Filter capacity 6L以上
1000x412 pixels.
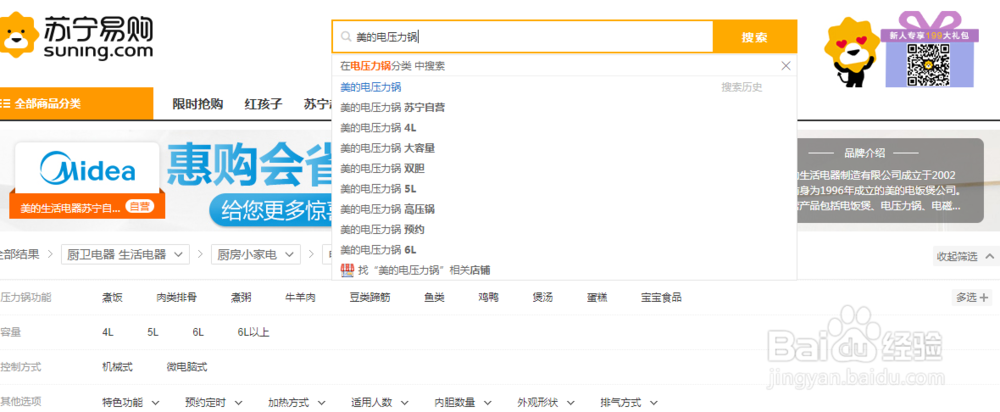point(253,332)
